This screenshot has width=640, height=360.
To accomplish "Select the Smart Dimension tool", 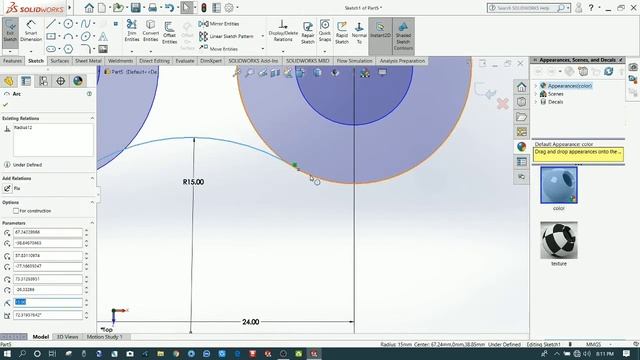I will tap(31, 31).
